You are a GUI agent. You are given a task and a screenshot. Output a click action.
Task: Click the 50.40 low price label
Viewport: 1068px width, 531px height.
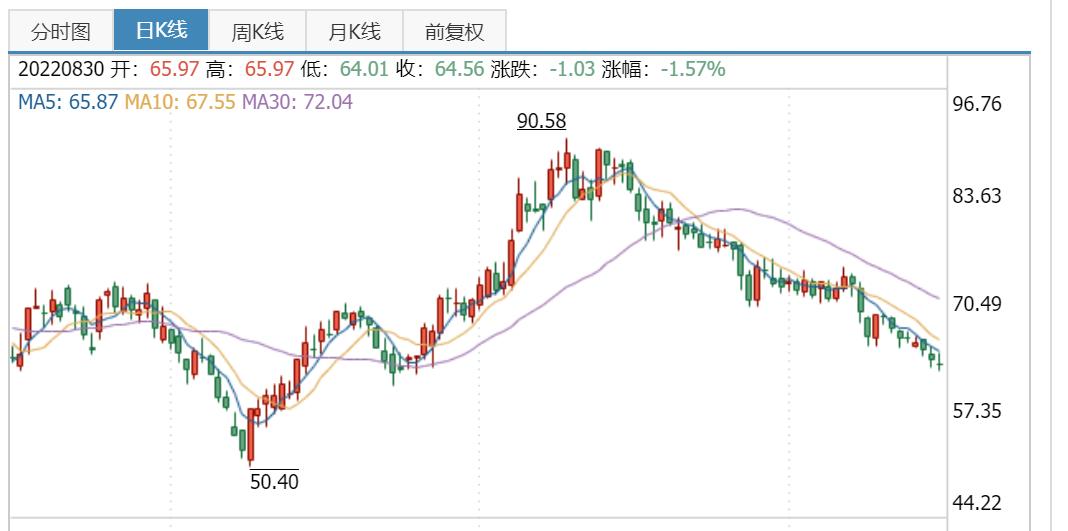274,481
